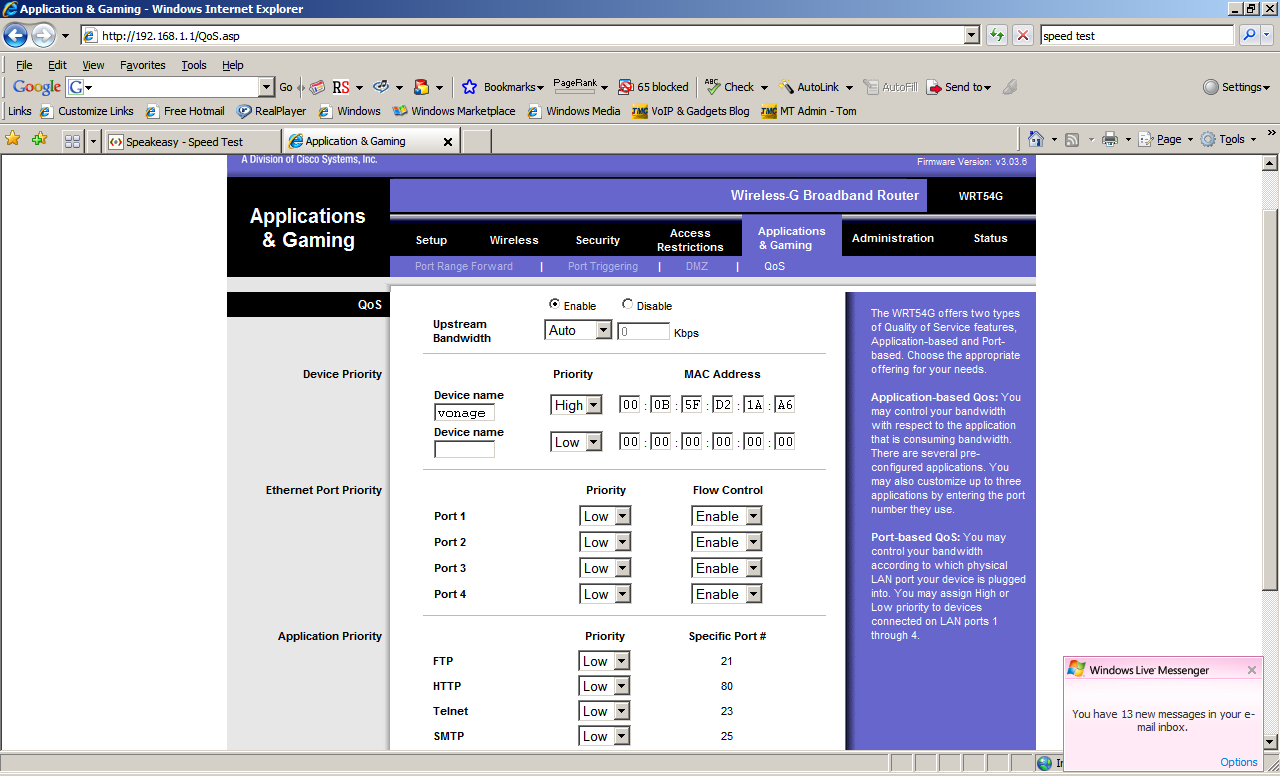Open the Favorites Center star icon
Screen dimensions: 1280x776
(x=13, y=139)
